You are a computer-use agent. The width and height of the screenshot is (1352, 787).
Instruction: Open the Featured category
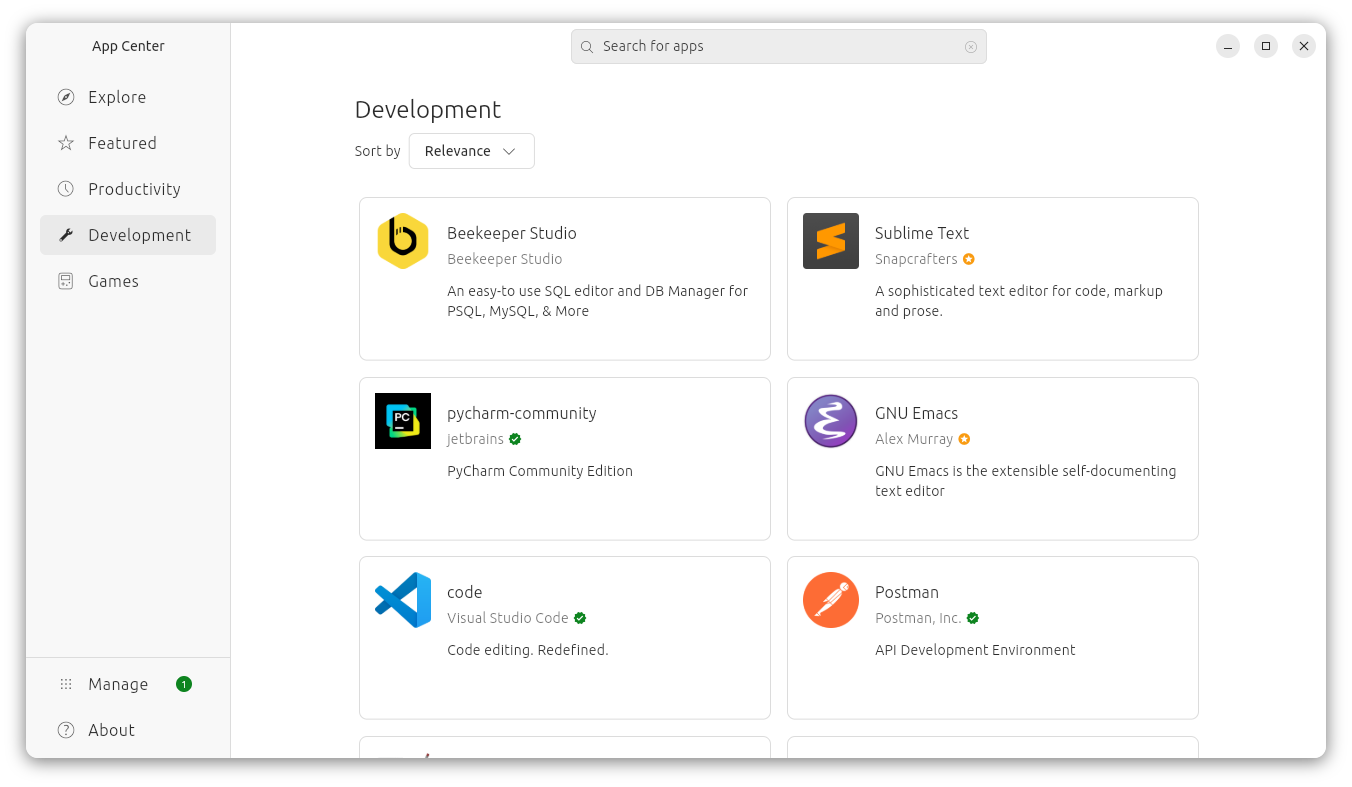[128, 143]
